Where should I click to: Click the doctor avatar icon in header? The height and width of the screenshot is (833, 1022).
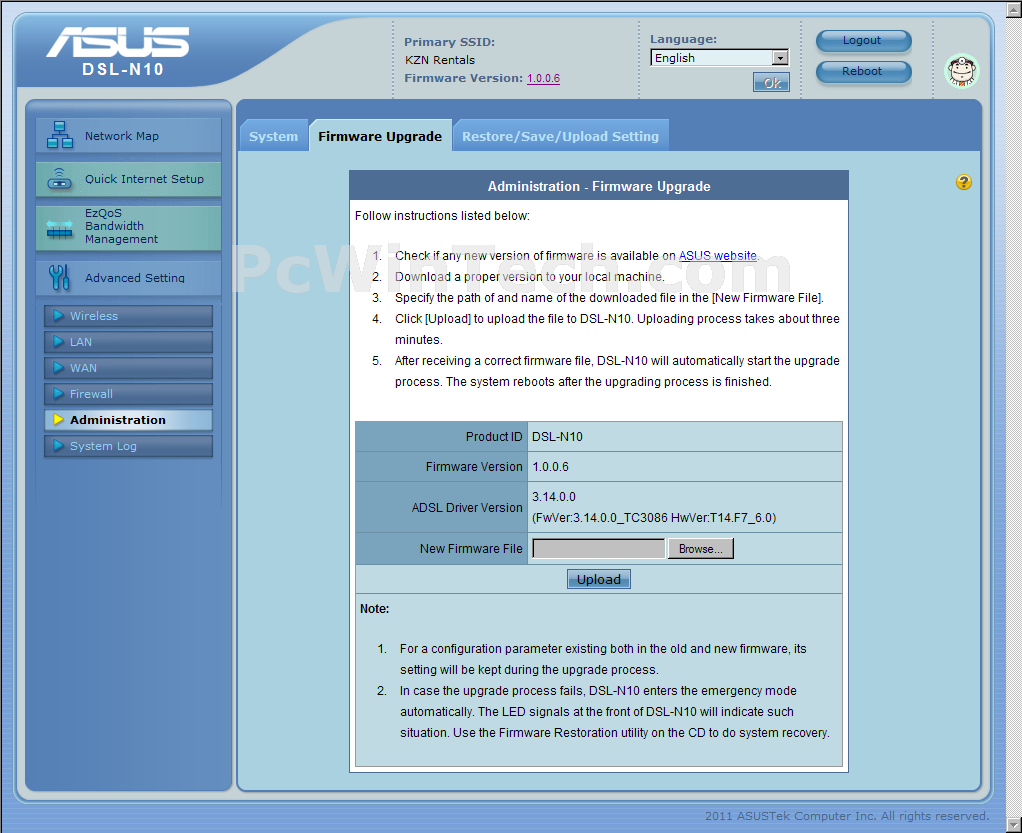pyautogui.click(x=961, y=70)
